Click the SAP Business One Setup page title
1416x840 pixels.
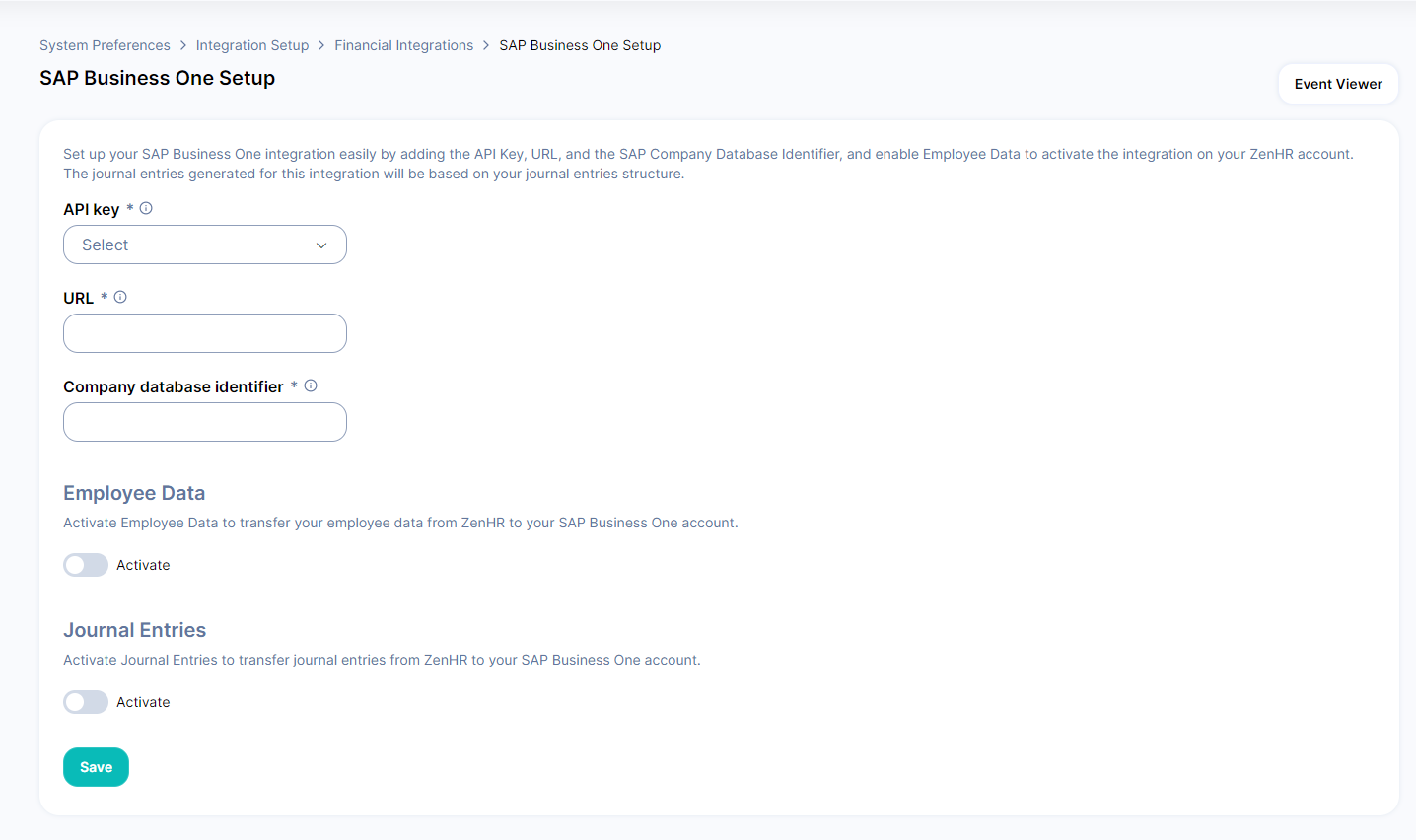[x=158, y=78]
